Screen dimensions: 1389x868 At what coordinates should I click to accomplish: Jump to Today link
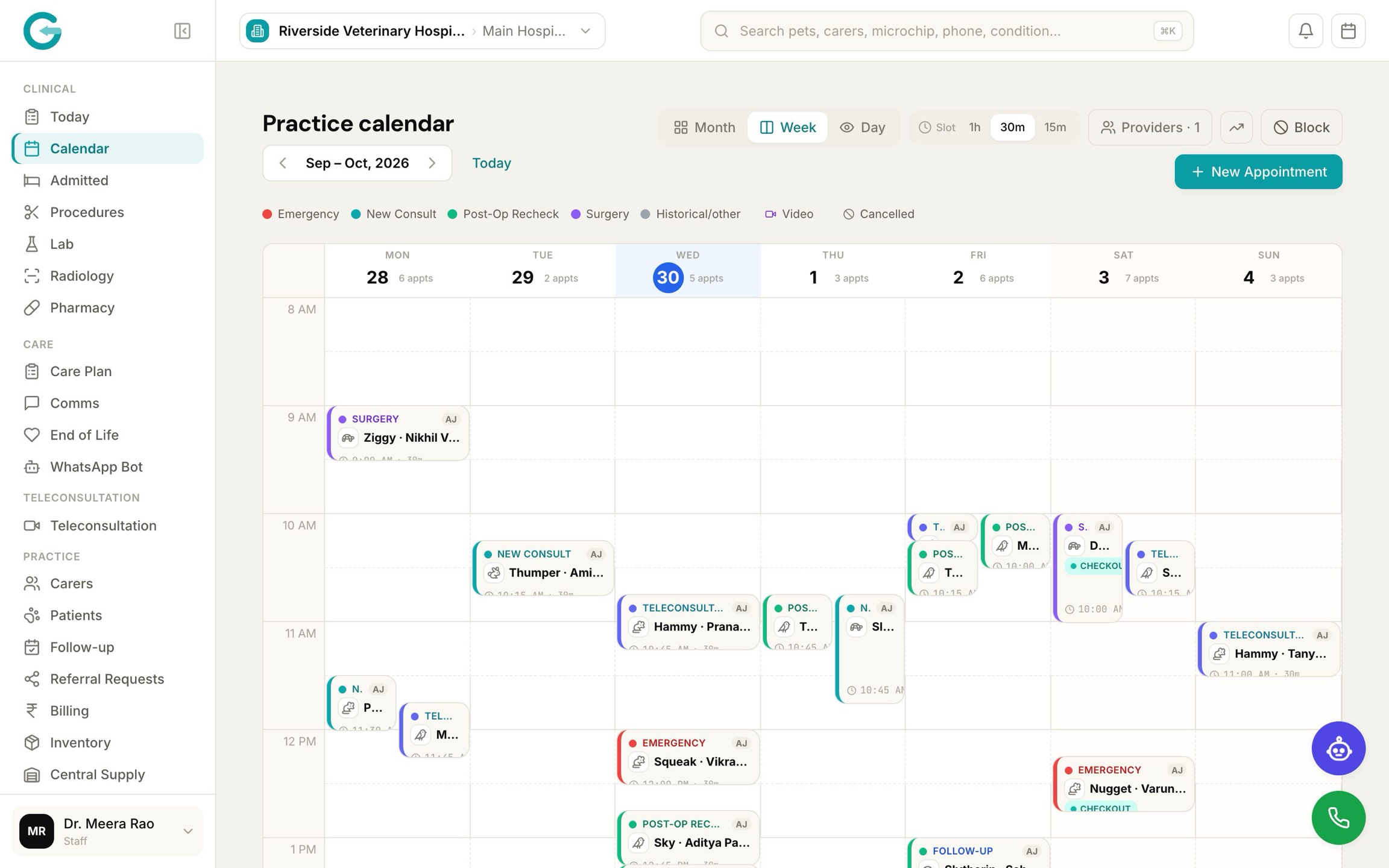[x=491, y=163]
